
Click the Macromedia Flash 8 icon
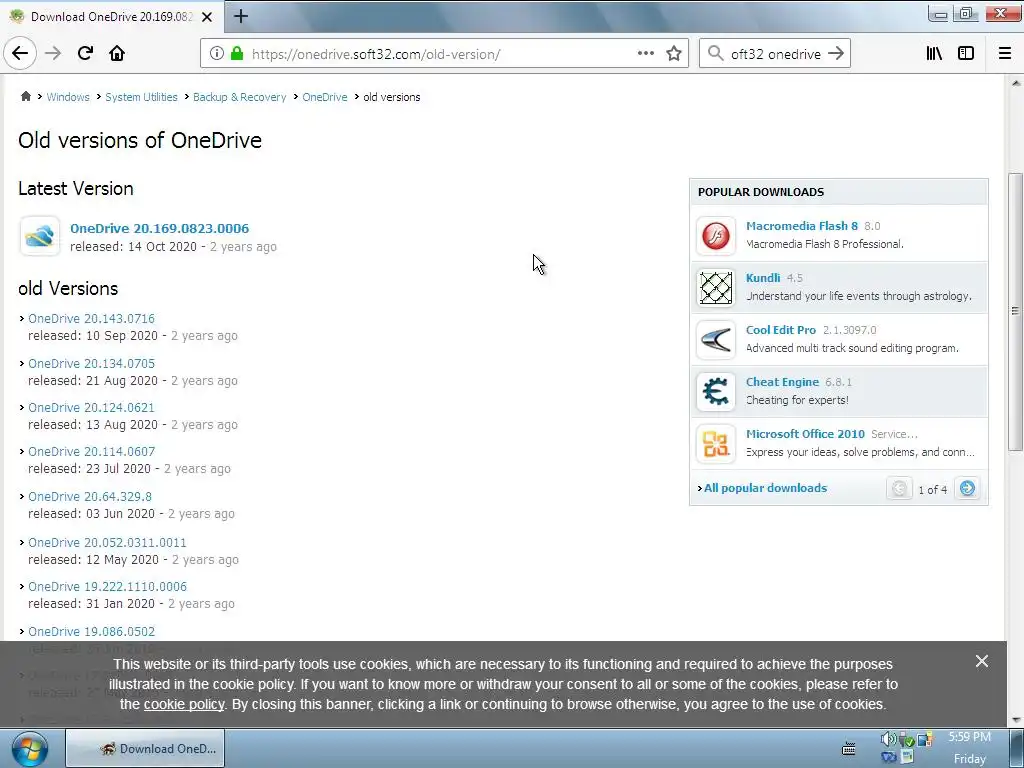716,235
